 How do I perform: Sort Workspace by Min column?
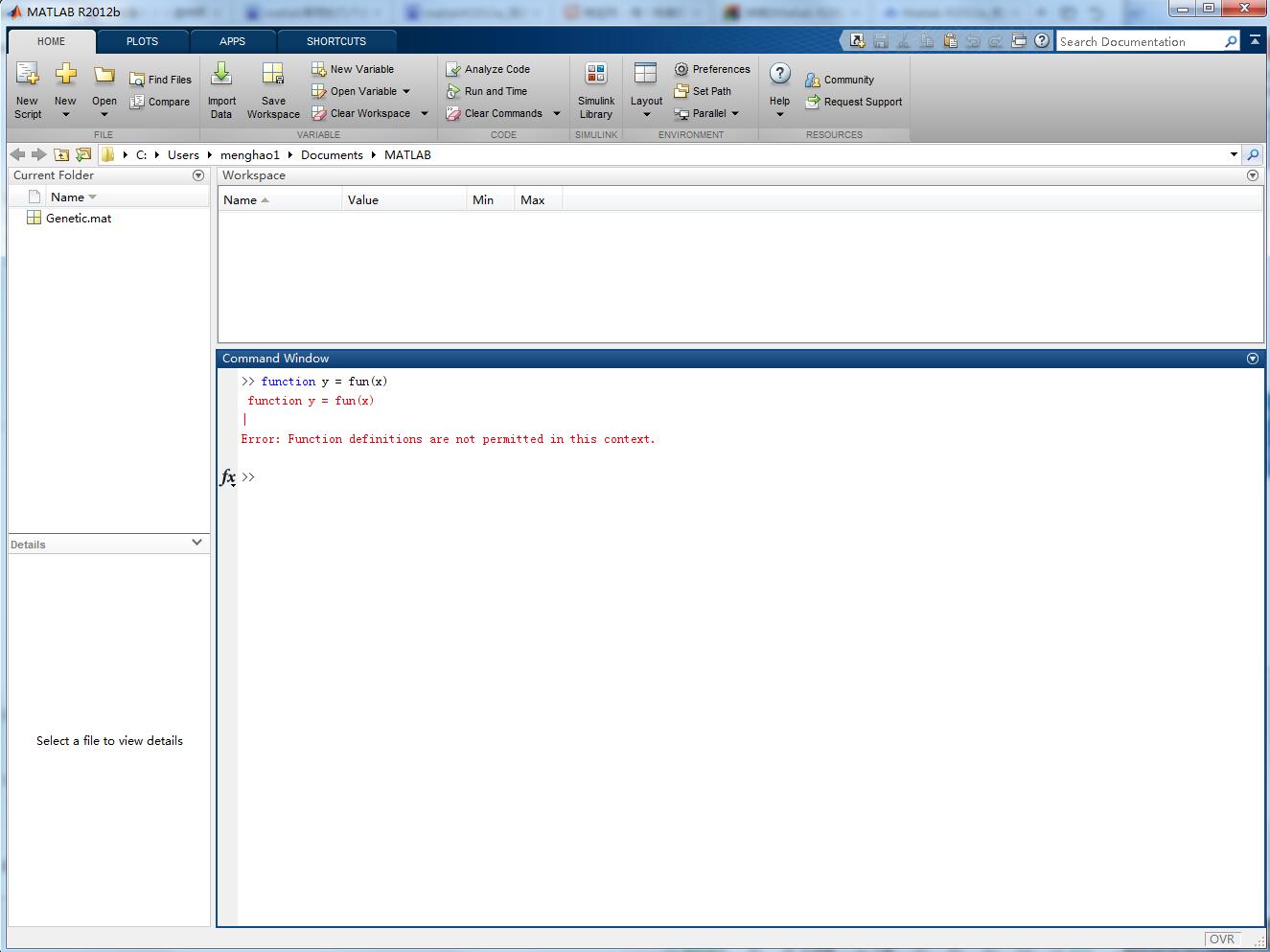491,200
